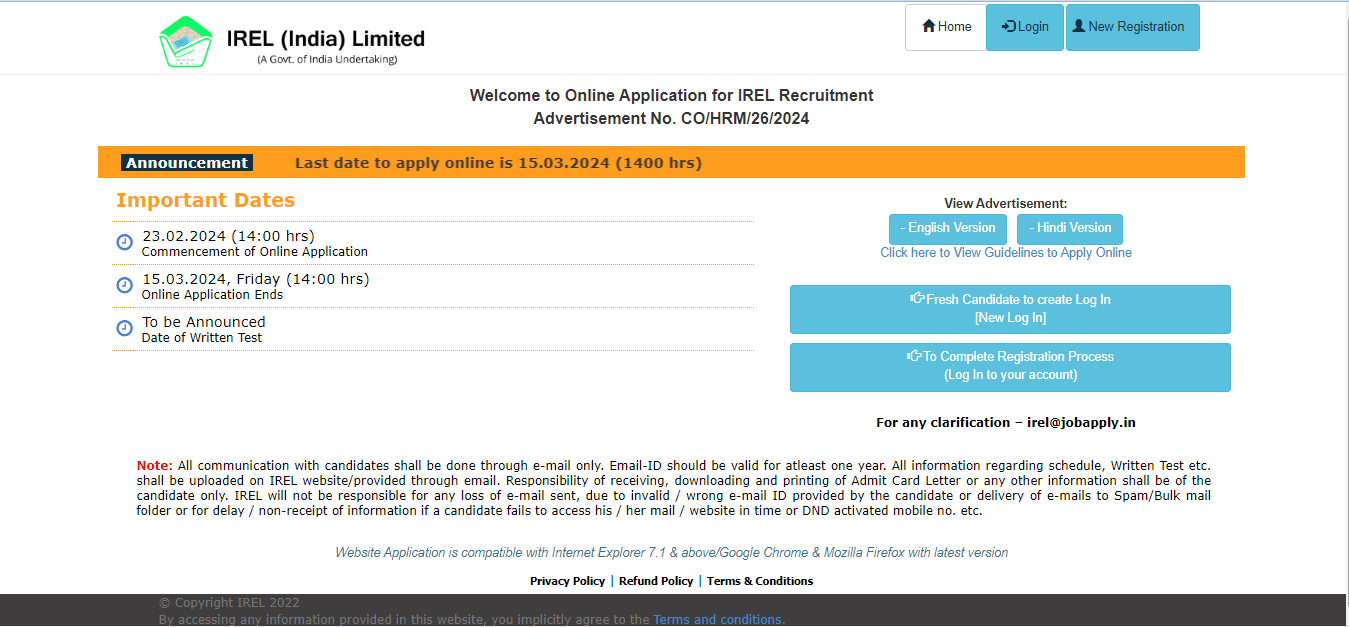Click the '23.02.2024 (14:00 hrs)' date text
This screenshot has height=627, width=1349.
[x=228, y=236]
